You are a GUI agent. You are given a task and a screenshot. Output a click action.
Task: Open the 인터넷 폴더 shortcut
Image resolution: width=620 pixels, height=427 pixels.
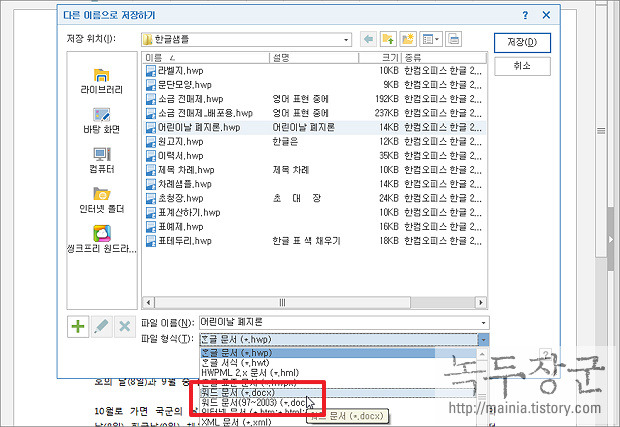[102, 200]
